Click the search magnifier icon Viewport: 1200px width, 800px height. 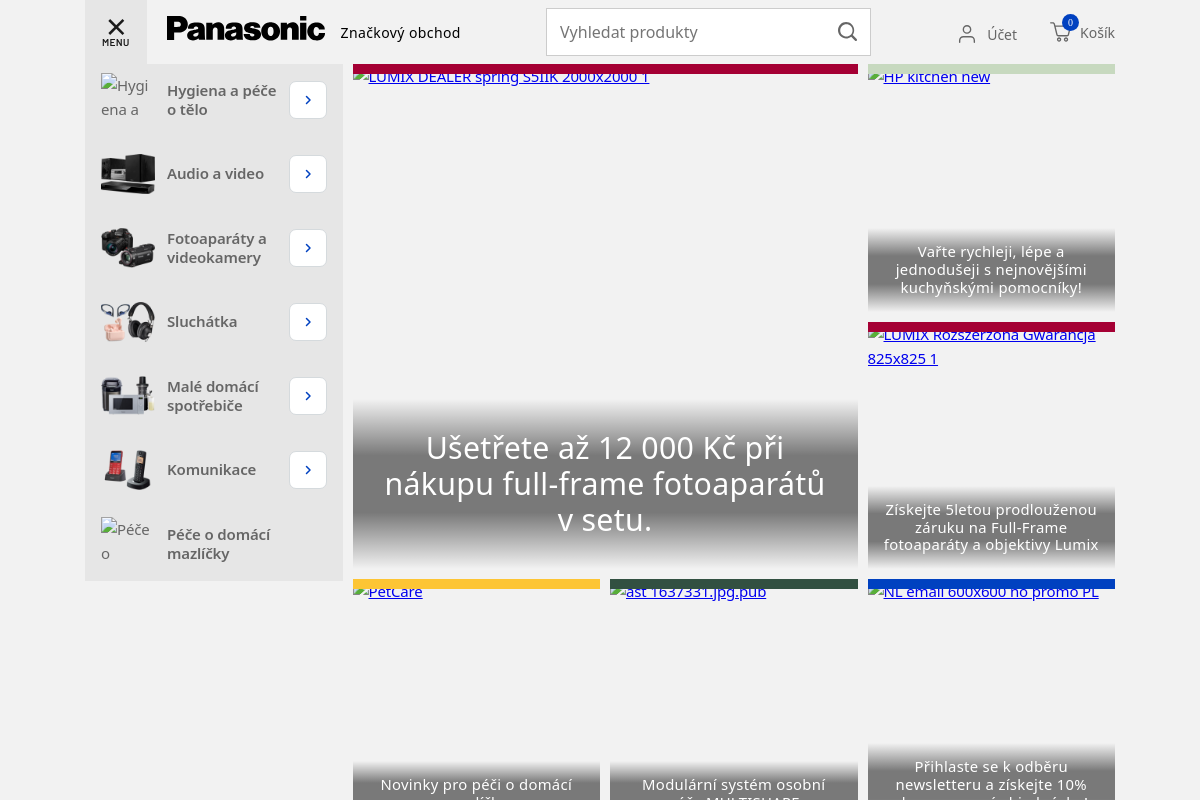pyautogui.click(x=847, y=32)
